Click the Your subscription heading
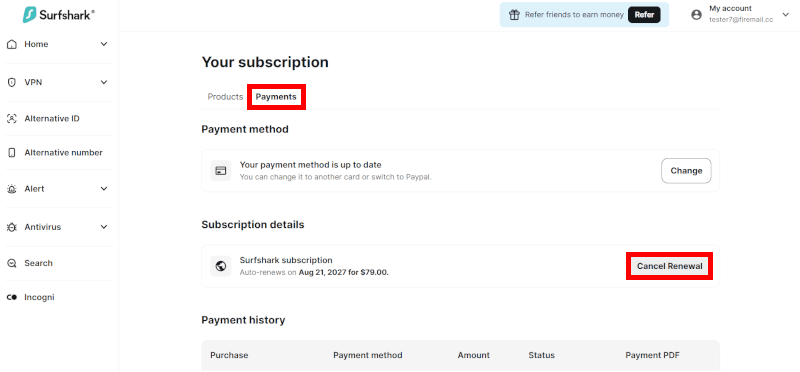The width and height of the screenshot is (800, 372). 265,62
